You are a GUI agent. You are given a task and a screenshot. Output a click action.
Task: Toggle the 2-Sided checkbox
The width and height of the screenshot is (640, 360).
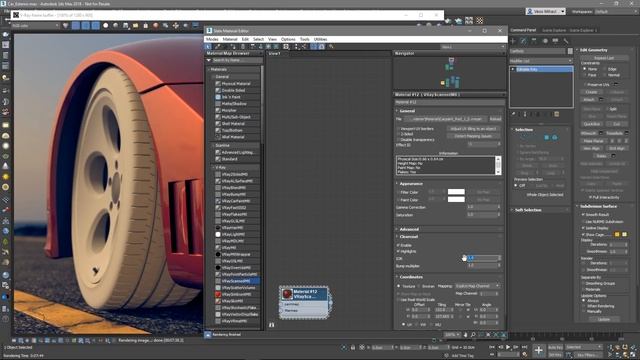398,134
